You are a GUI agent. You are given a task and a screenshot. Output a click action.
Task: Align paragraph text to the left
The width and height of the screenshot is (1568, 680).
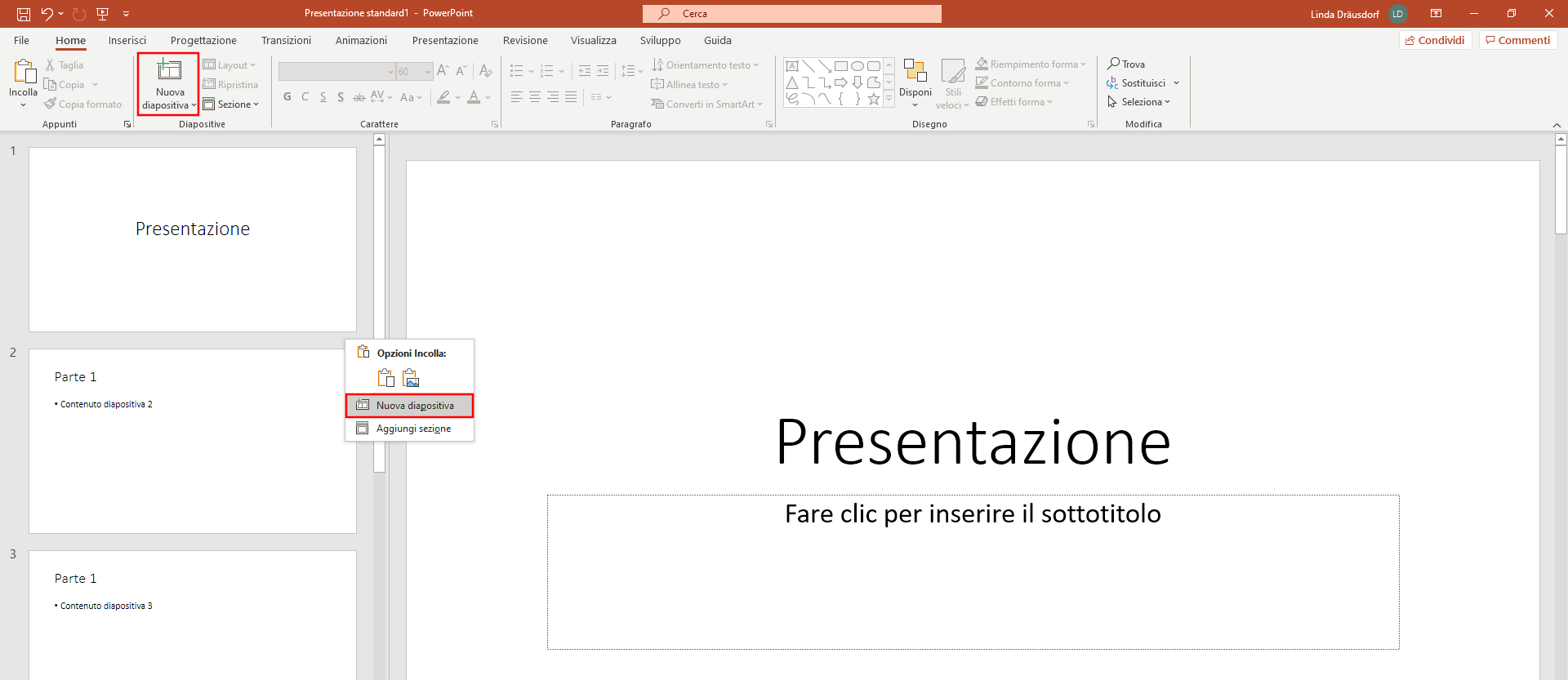pos(516,96)
